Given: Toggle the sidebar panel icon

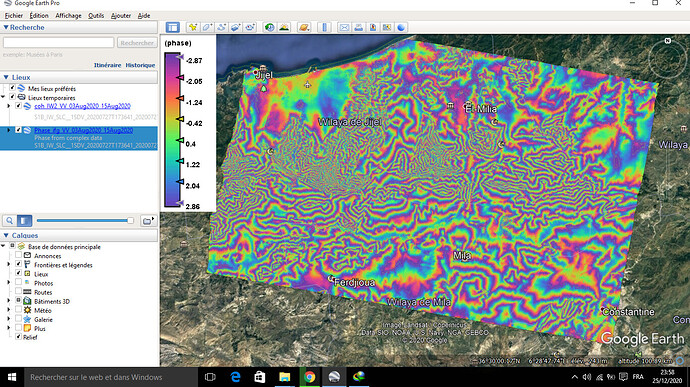Looking at the screenshot, I should (172, 27).
